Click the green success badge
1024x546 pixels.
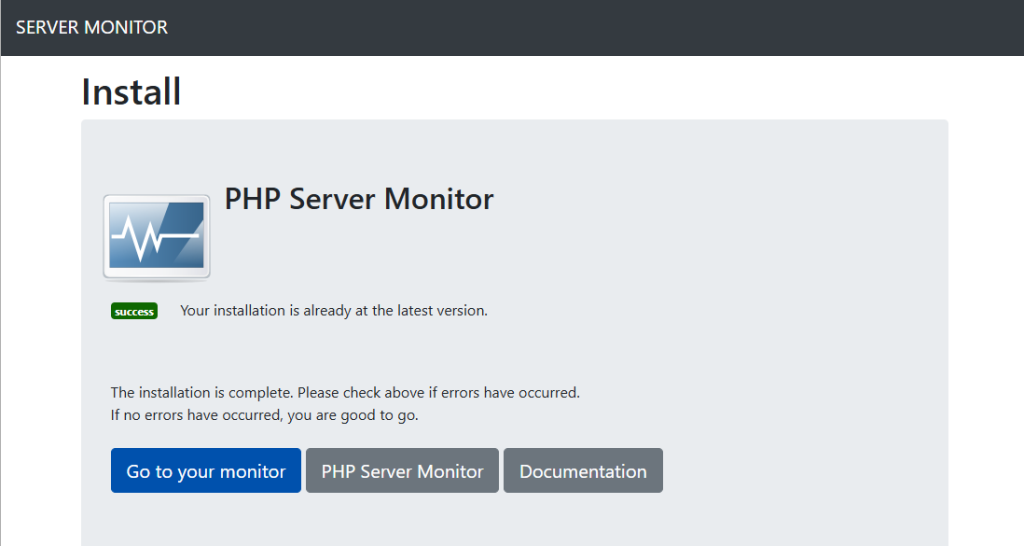pyautogui.click(x=134, y=311)
